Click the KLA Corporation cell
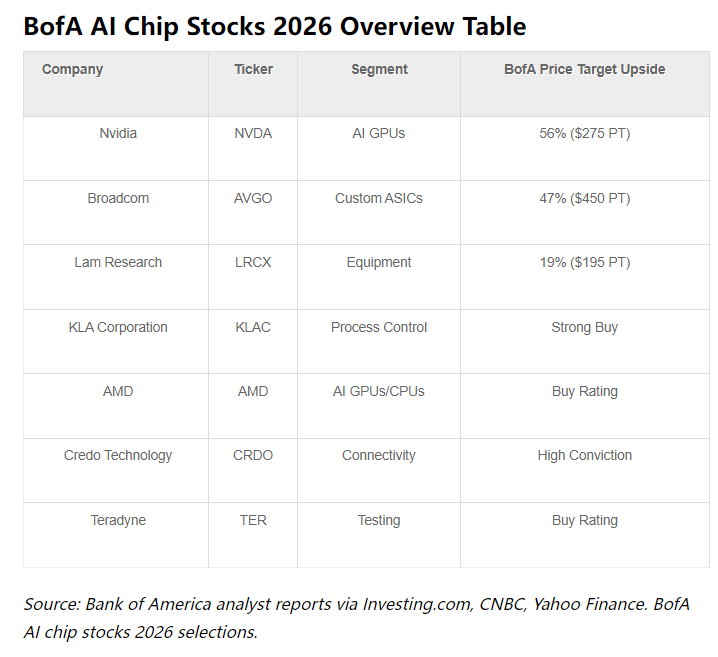This screenshot has height=657, width=718. pos(118,327)
